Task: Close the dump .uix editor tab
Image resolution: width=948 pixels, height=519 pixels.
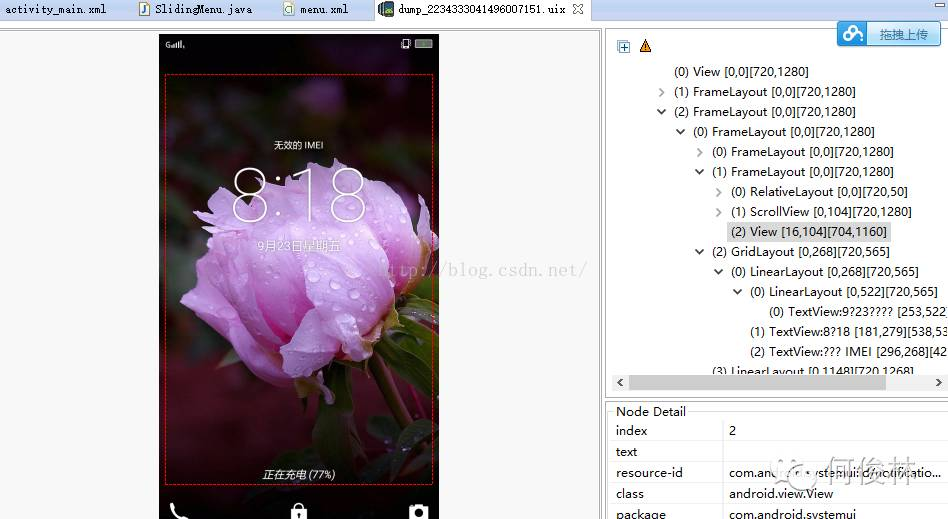Action: click(x=578, y=9)
